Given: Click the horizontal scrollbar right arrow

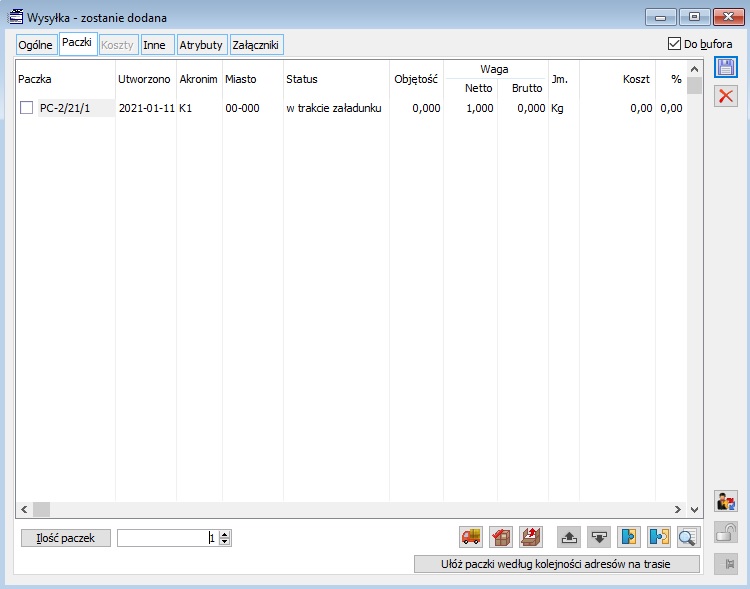Looking at the screenshot, I should pyautogui.click(x=678, y=510).
